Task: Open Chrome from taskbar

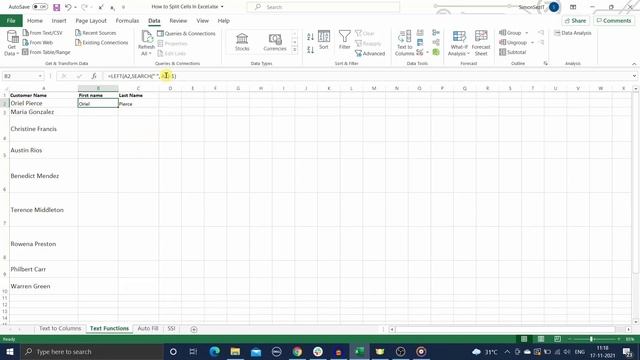Action: pyautogui.click(x=297, y=351)
